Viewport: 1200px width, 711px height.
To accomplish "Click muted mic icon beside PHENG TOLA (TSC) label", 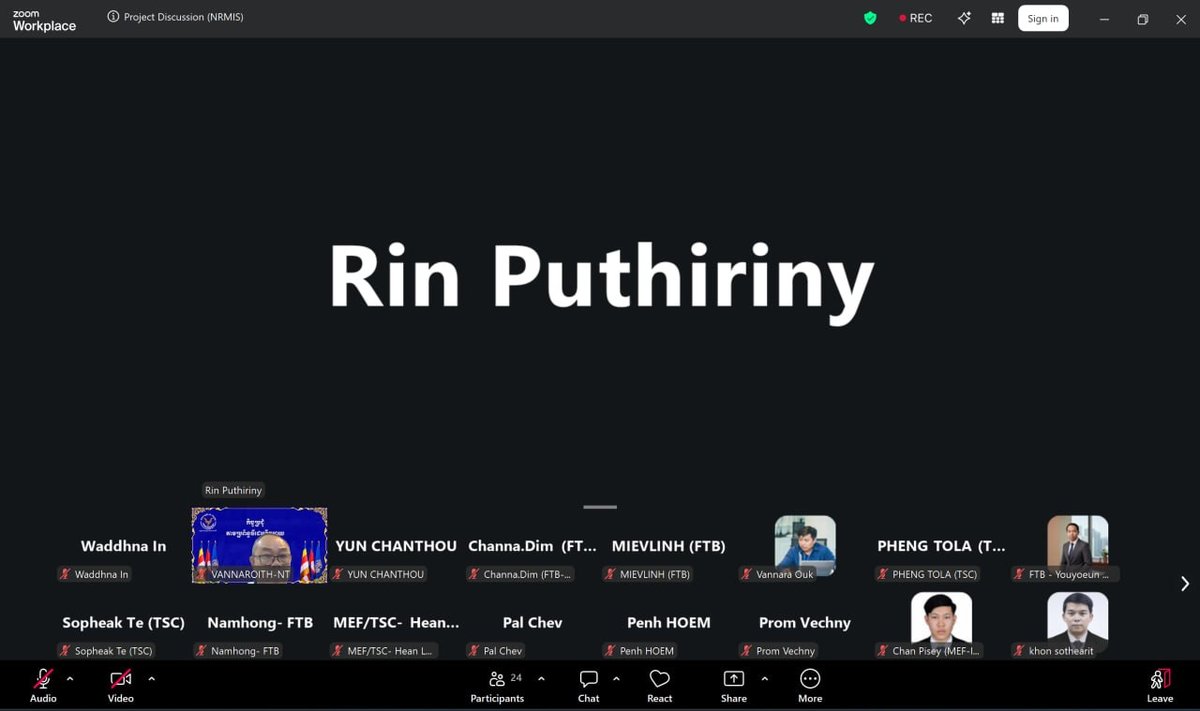I will 883,574.
